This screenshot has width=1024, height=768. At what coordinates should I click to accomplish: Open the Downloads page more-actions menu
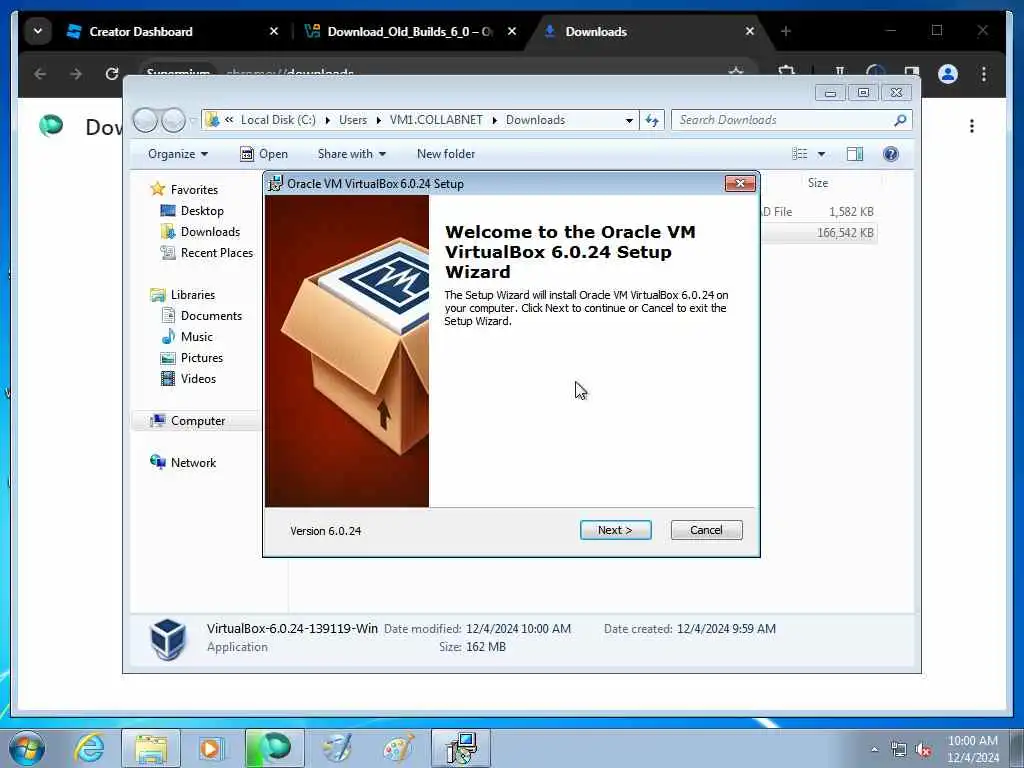click(972, 126)
